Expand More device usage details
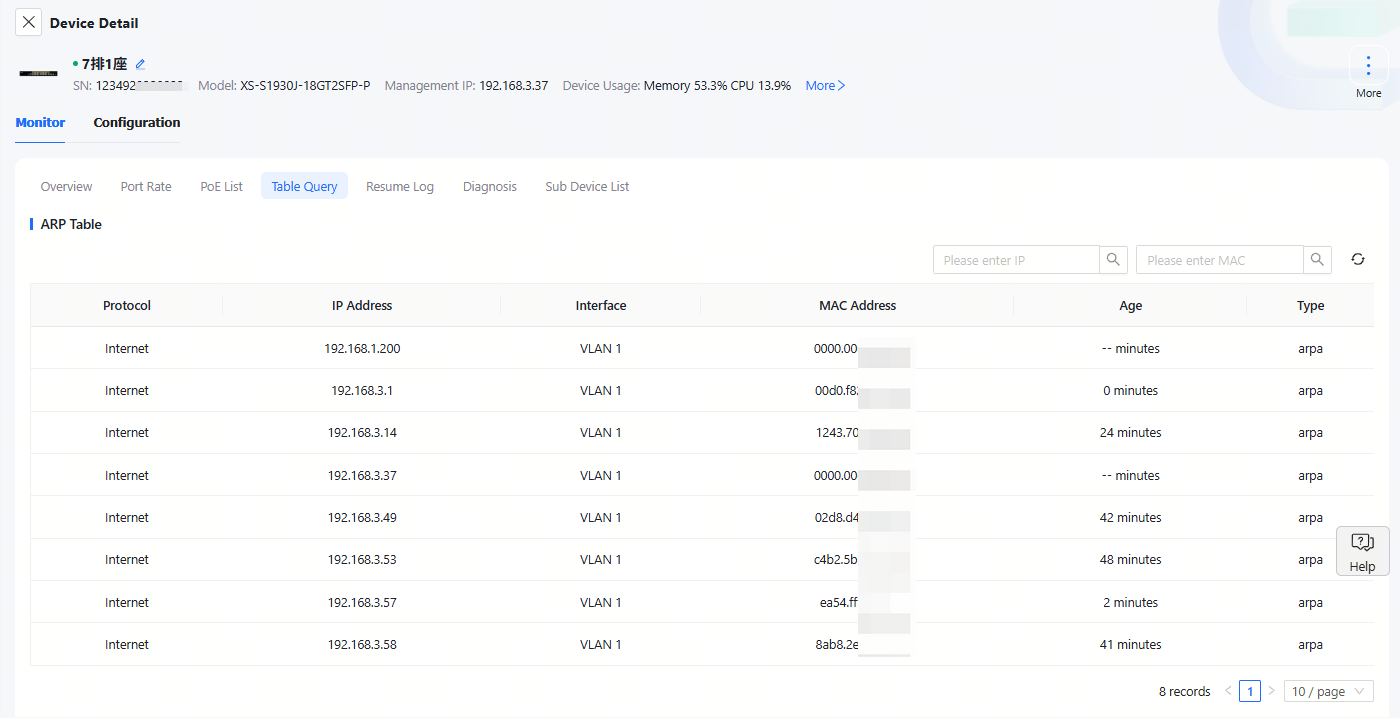Screen dimensions: 1400x718 pyautogui.click(x=825, y=86)
